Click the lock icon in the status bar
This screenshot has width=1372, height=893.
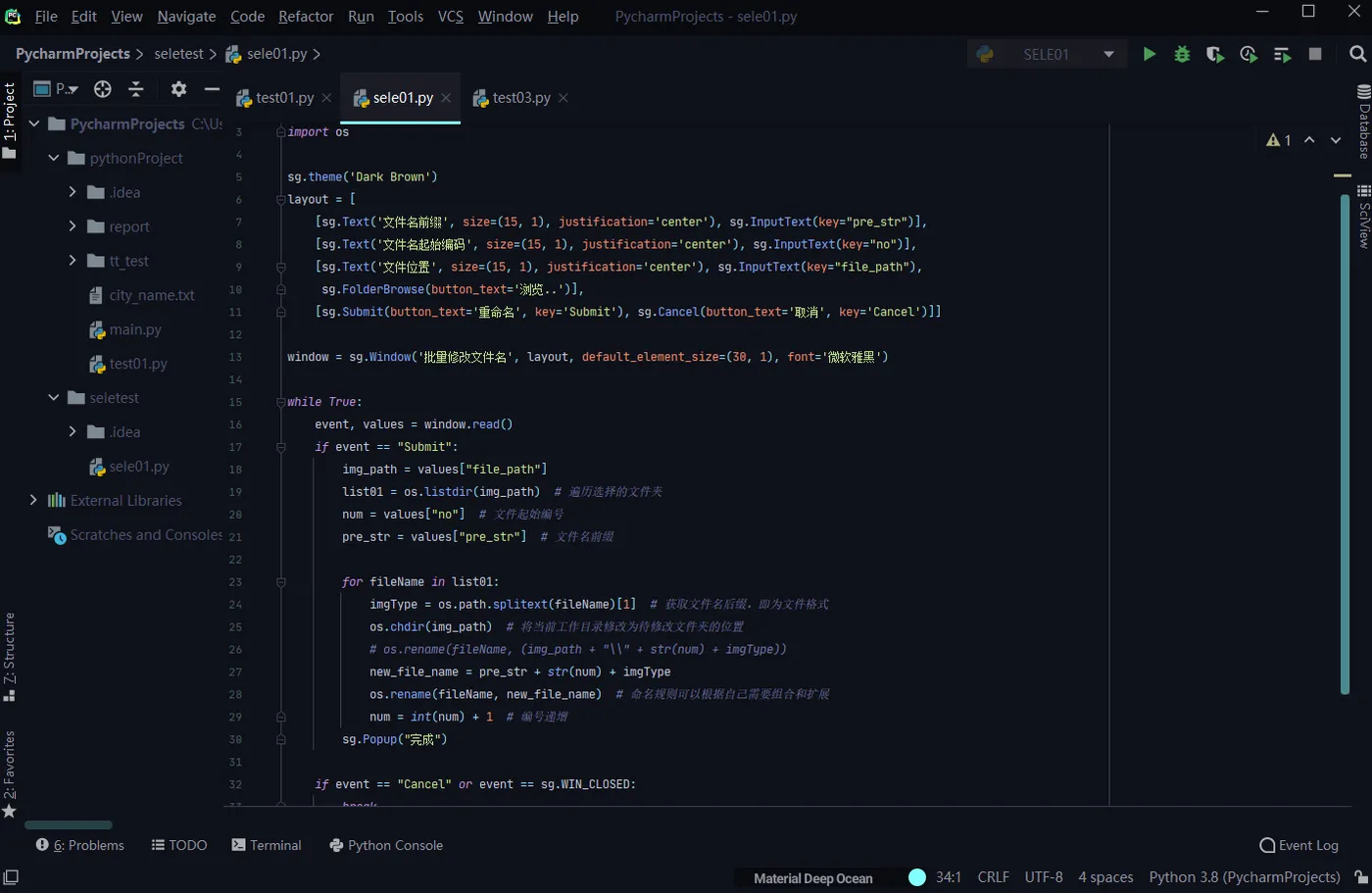click(1360, 877)
